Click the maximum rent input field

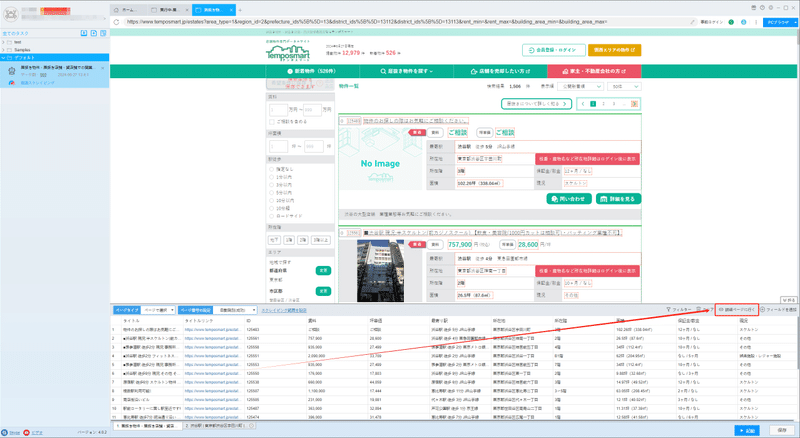pyautogui.click(x=312, y=109)
